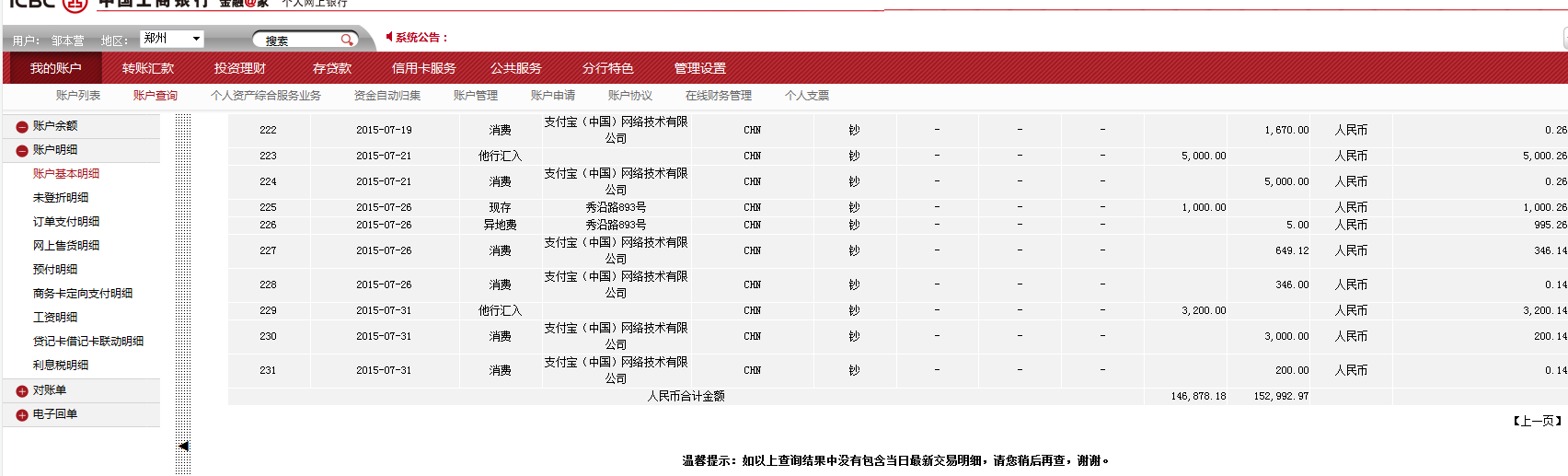The height and width of the screenshot is (476, 1568).
Task: Open the 管理设置 tab
Action: 700,68
